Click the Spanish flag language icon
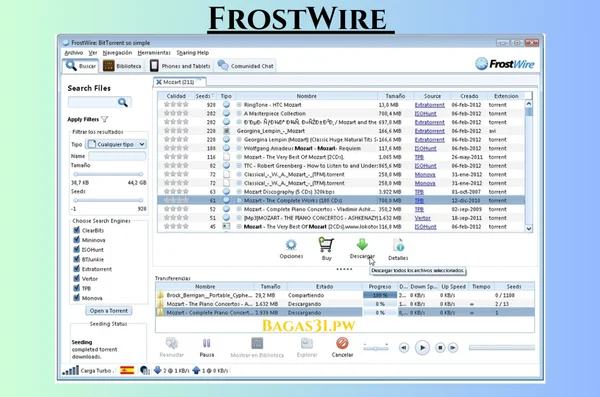 point(127,370)
